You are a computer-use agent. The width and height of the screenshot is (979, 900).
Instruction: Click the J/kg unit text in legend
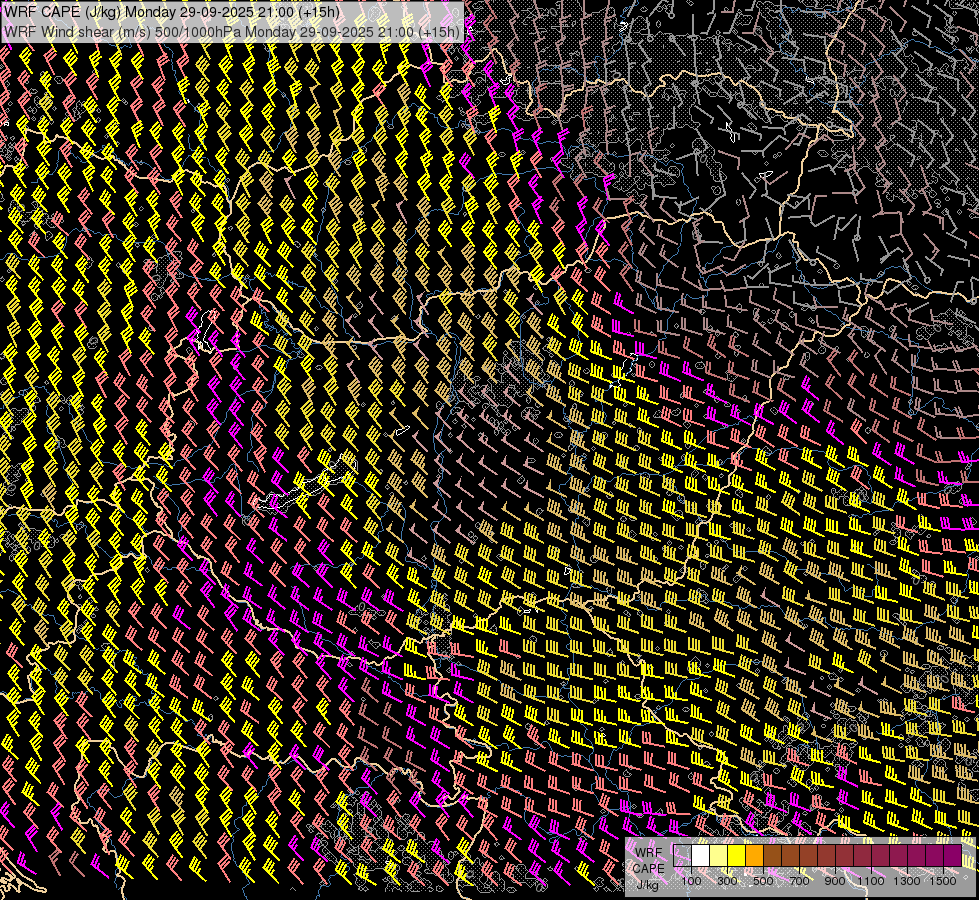(x=648, y=884)
